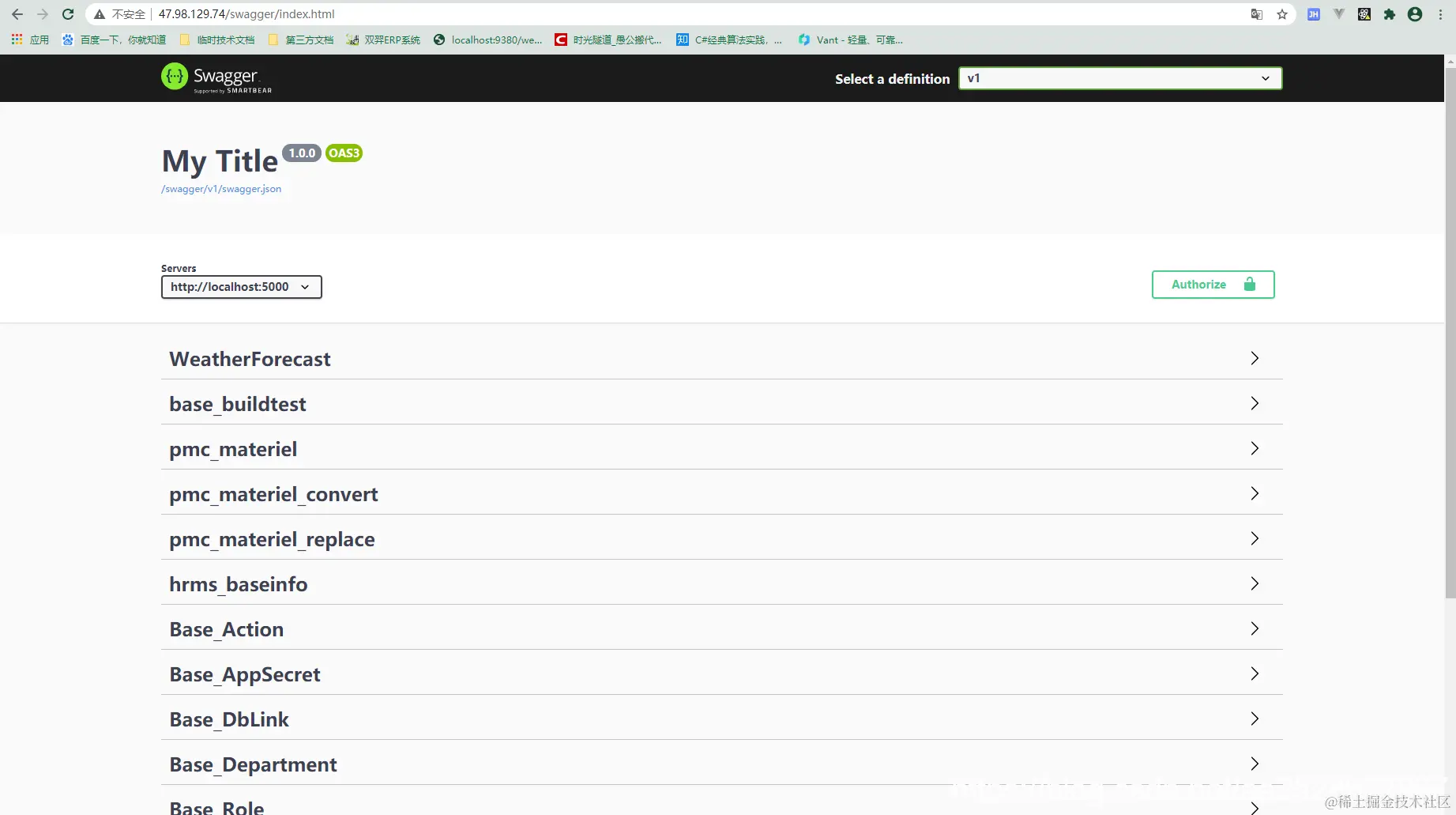Image resolution: width=1456 pixels, height=815 pixels.
Task: Click the pmc_materiel_convert tag name
Action: (x=273, y=494)
